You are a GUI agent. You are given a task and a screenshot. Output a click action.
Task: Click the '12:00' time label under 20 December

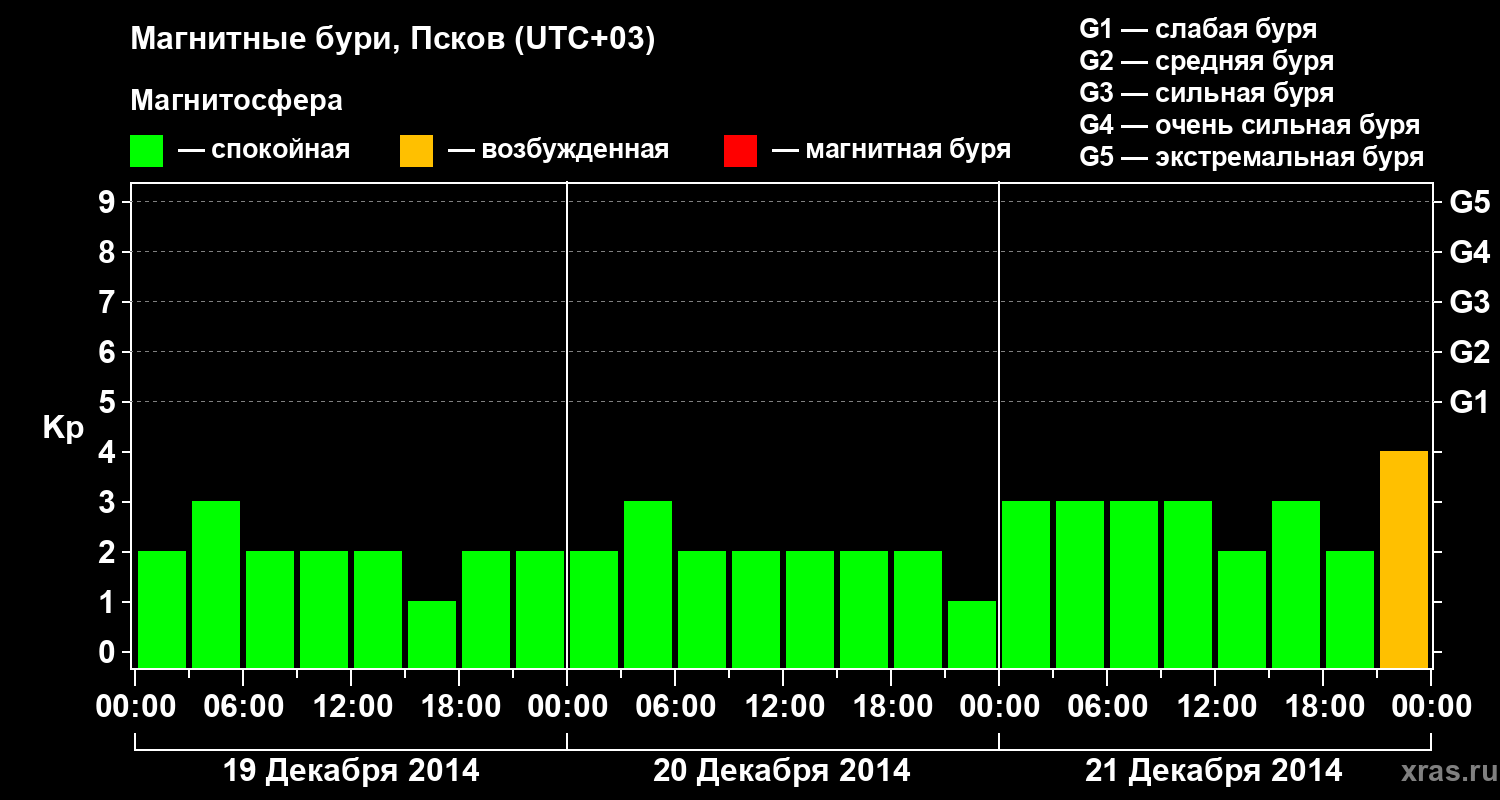pos(783,706)
